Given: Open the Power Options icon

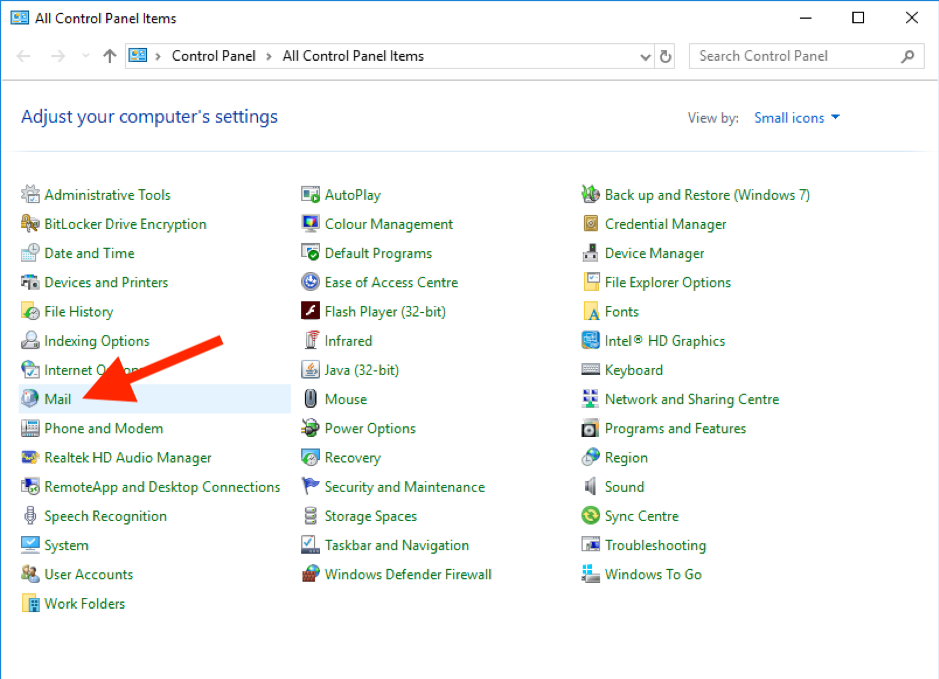Looking at the screenshot, I should pos(310,428).
